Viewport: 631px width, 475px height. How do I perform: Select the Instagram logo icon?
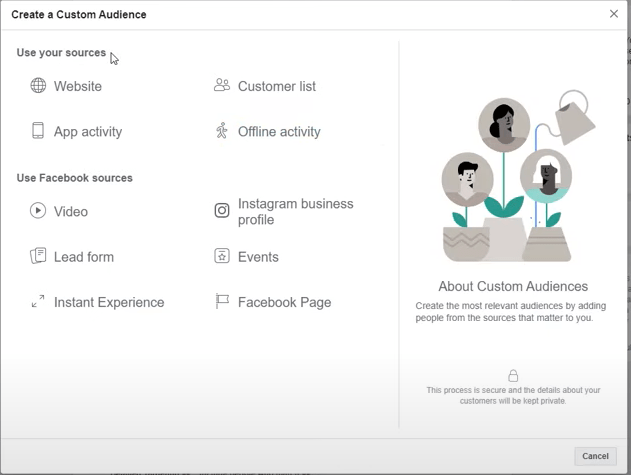(222, 211)
